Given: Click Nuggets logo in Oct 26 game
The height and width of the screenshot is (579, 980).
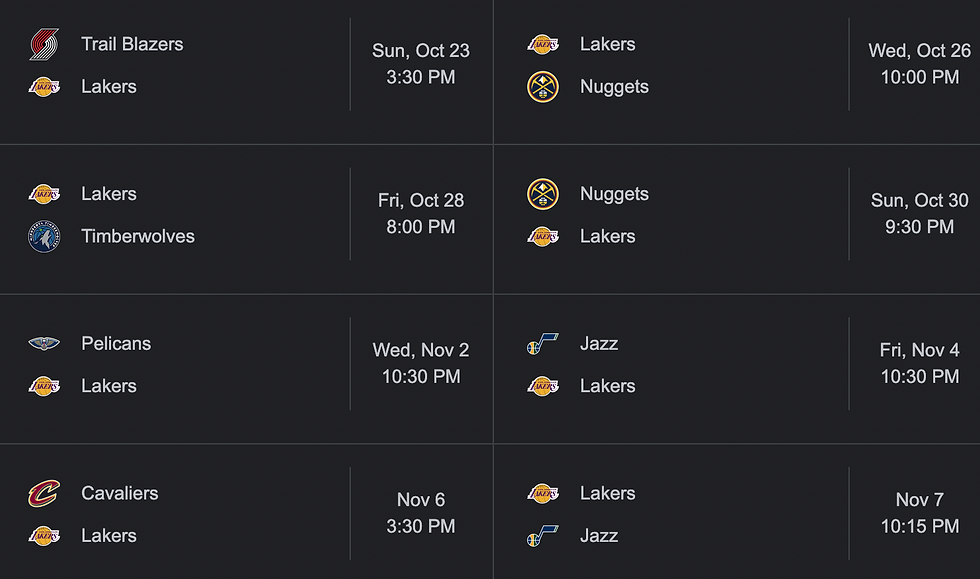Looking at the screenshot, I should tap(542, 87).
